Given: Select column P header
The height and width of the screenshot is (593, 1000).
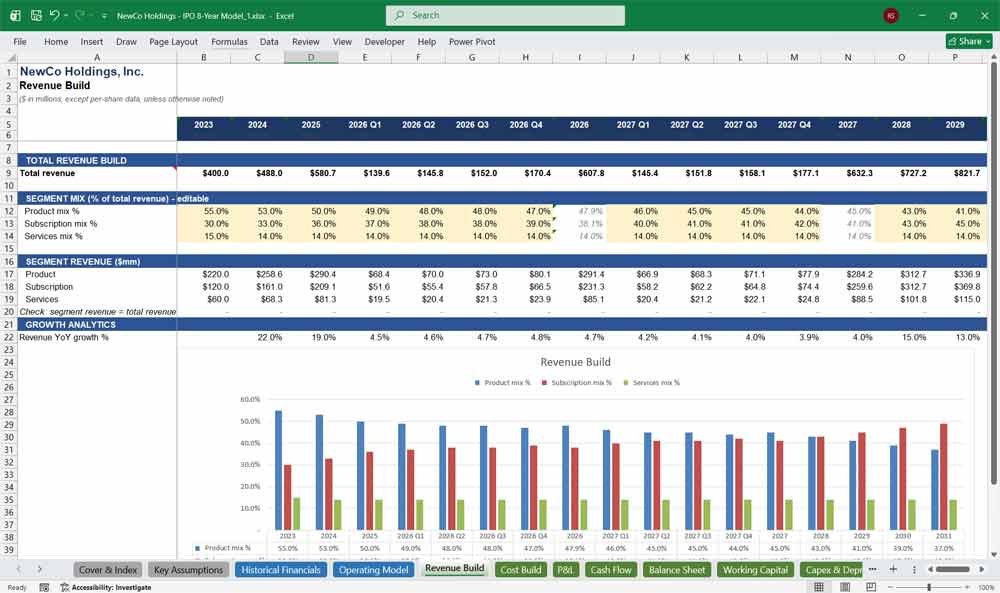Looking at the screenshot, I should pyautogui.click(x=955, y=57).
